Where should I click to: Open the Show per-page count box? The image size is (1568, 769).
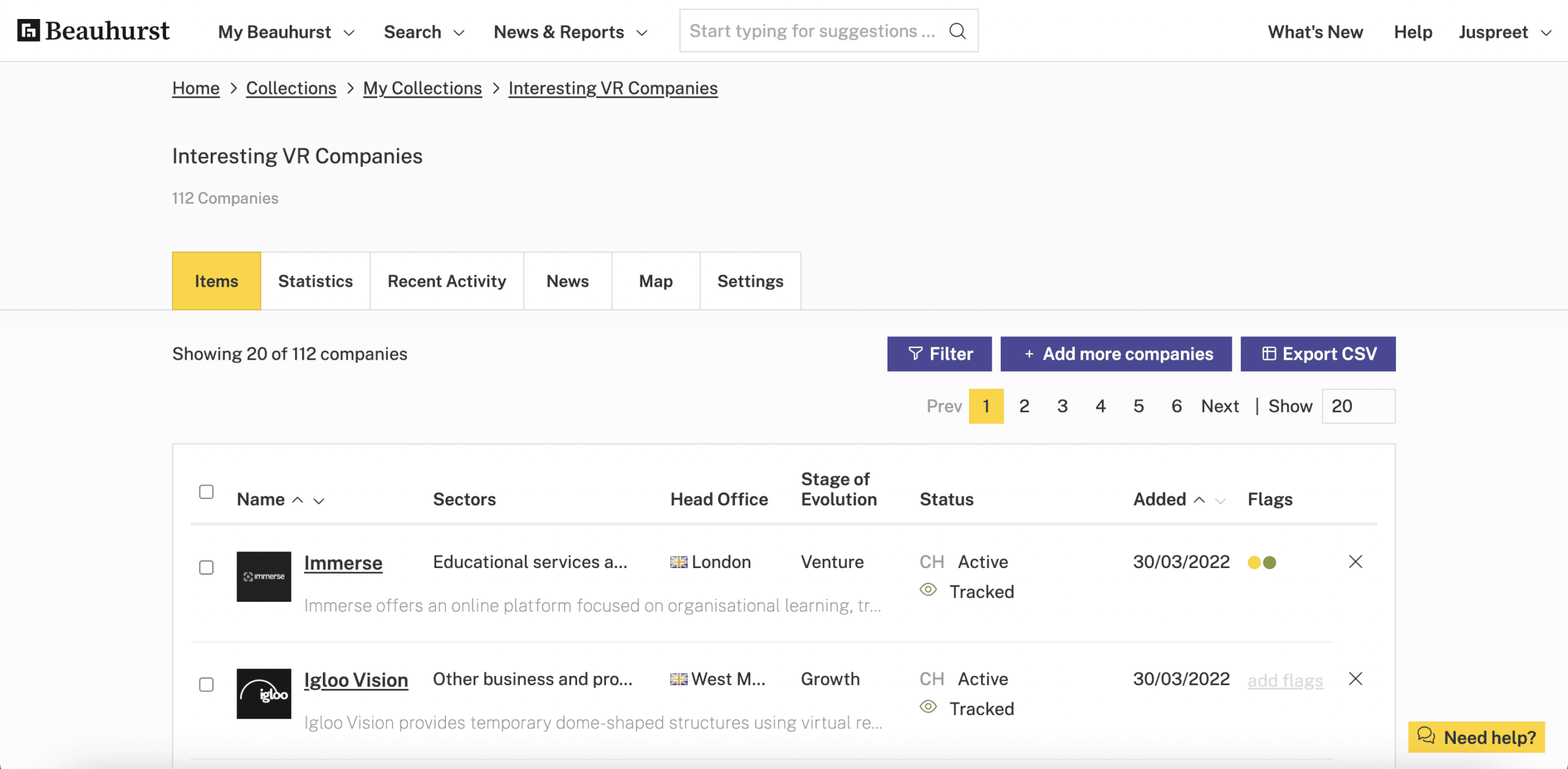point(1359,406)
